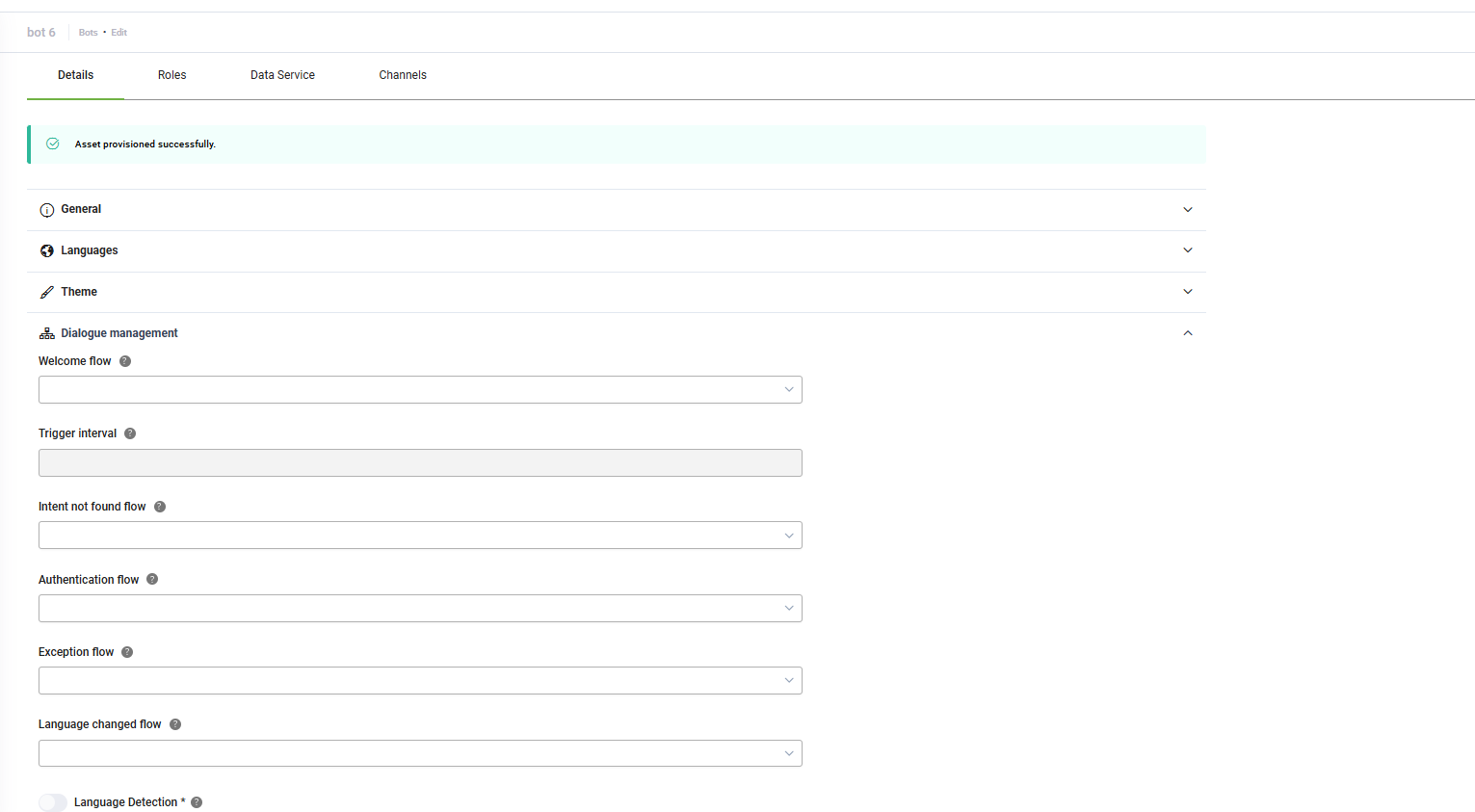Click the Language Detection help icon
The width and height of the screenshot is (1475, 812).
[197, 802]
